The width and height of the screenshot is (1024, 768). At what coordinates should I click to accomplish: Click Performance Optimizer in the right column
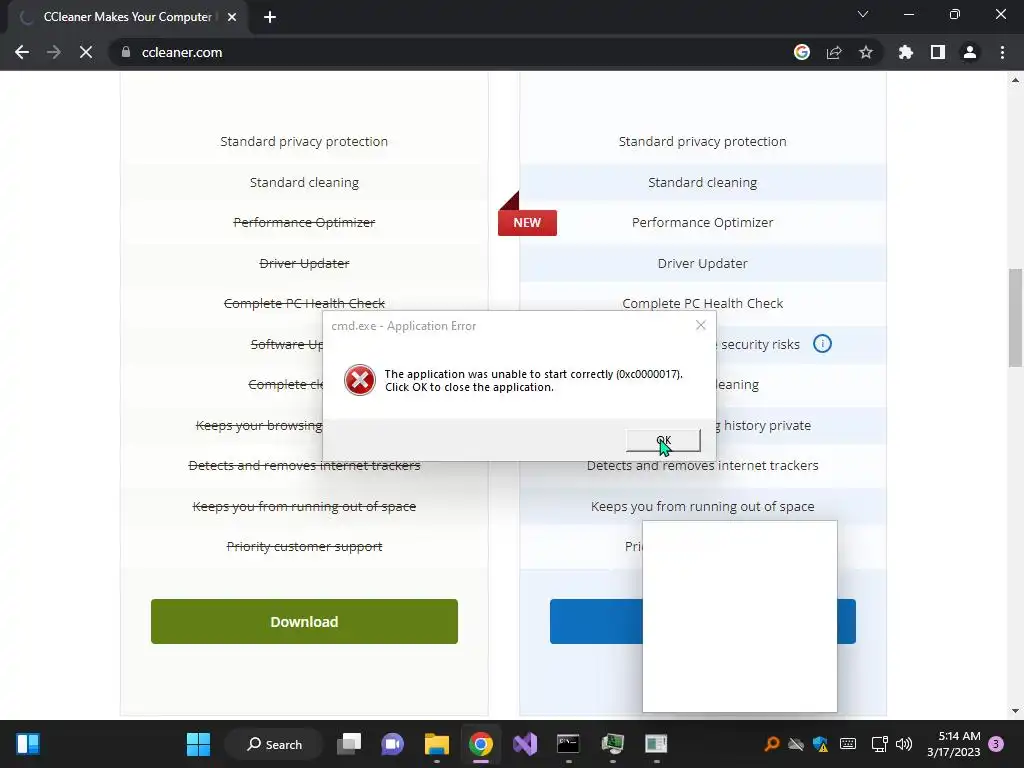[703, 222]
